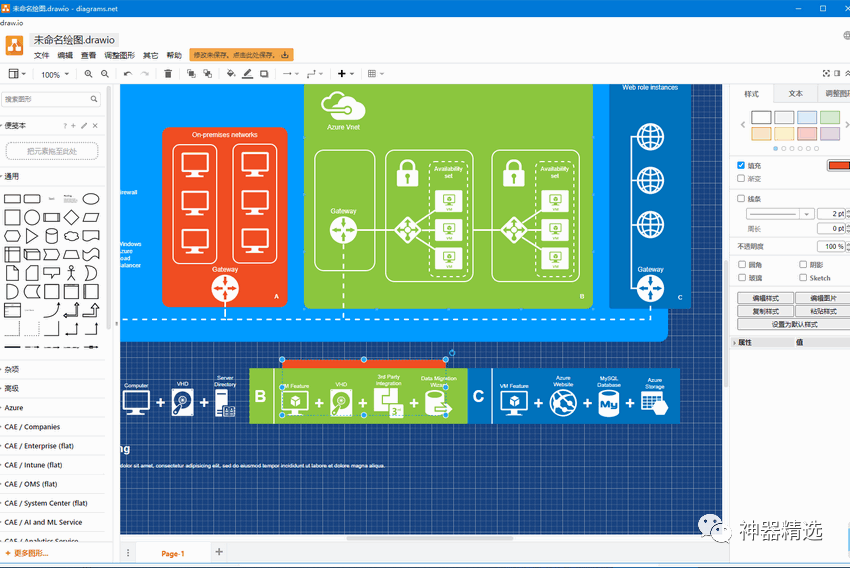
Task: Enable the 玻璃 glass checkbox
Action: [742, 277]
